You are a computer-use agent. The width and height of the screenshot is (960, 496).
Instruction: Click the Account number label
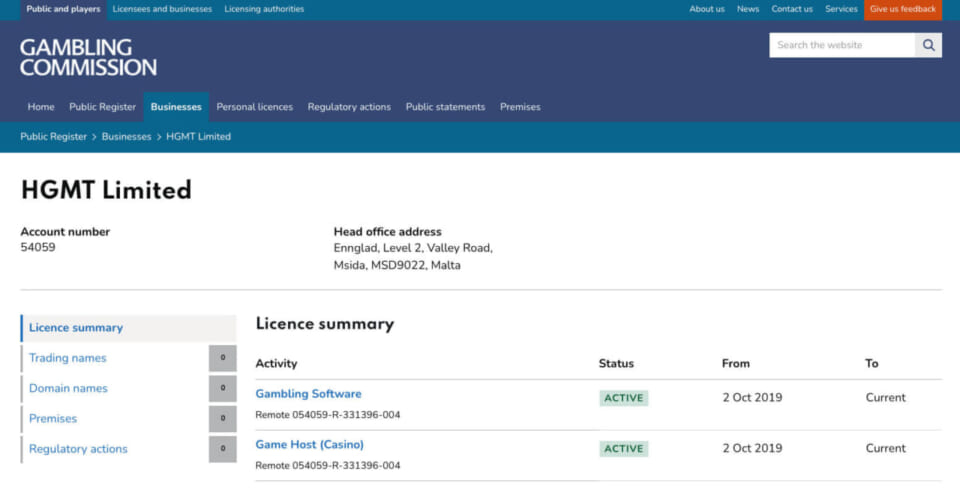point(65,231)
